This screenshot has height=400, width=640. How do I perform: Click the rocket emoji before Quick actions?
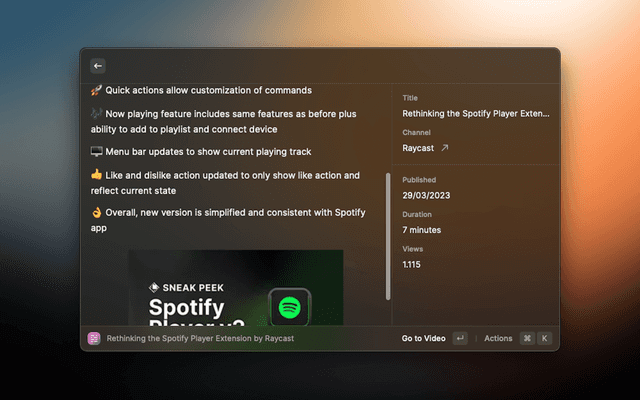(x=96, y=91)
